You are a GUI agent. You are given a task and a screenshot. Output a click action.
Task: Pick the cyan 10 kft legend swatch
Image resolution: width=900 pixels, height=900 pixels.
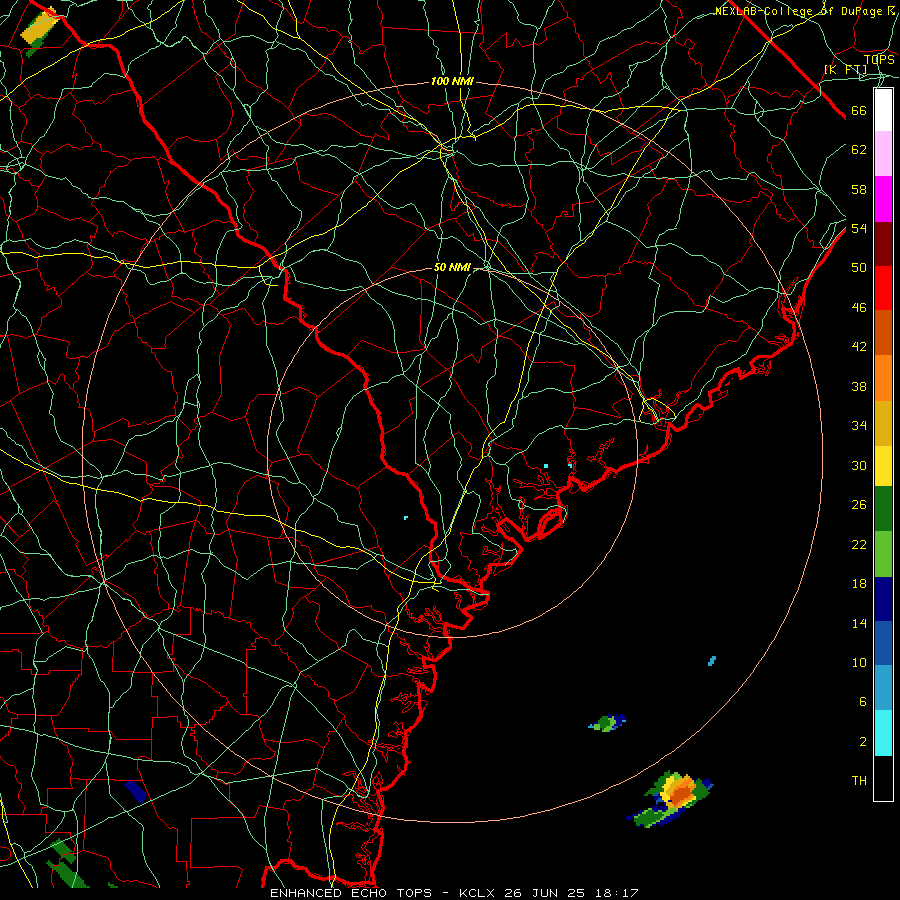883,733
